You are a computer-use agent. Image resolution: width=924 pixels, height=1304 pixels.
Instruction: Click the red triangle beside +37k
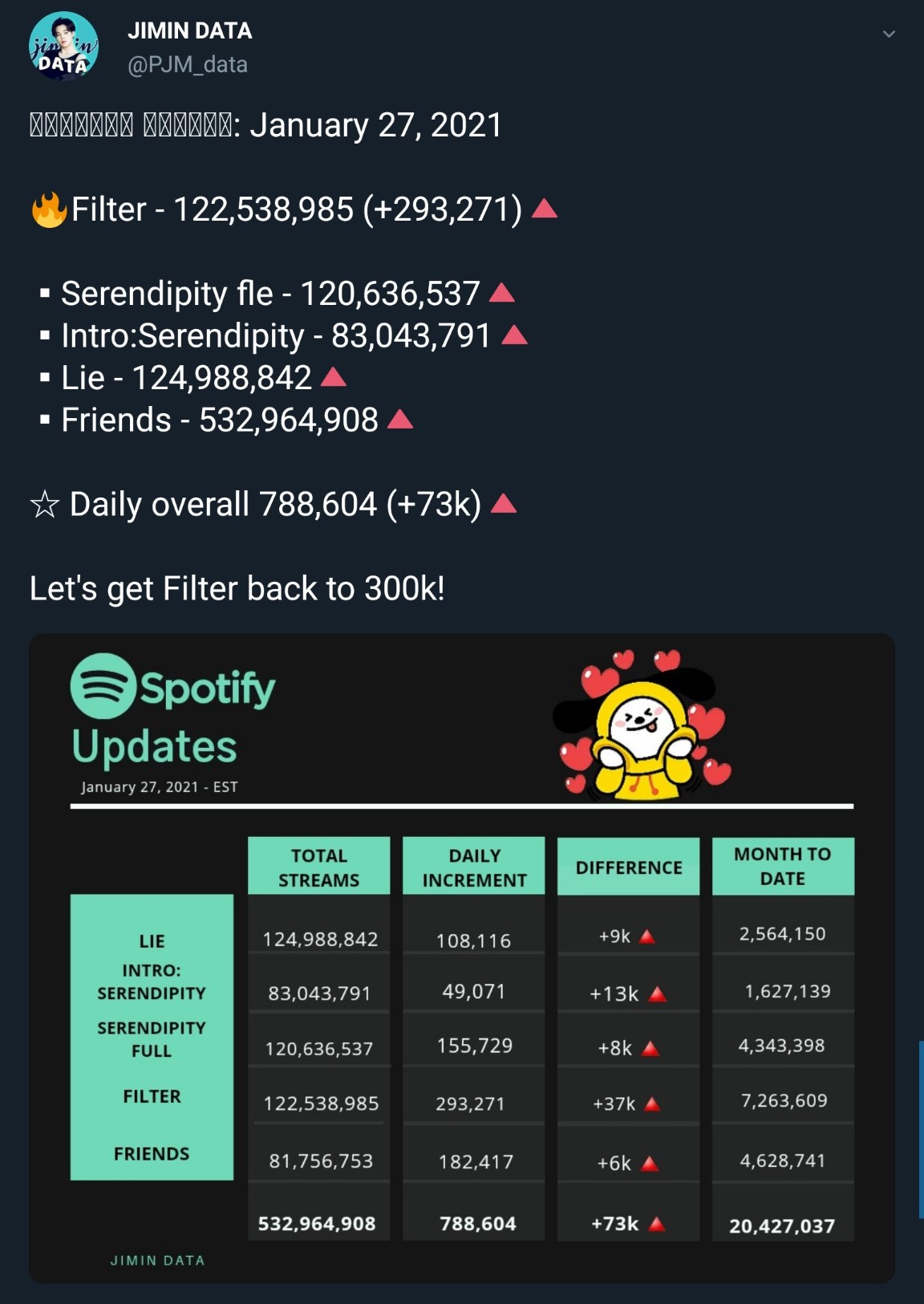(x=652, y=1104)
